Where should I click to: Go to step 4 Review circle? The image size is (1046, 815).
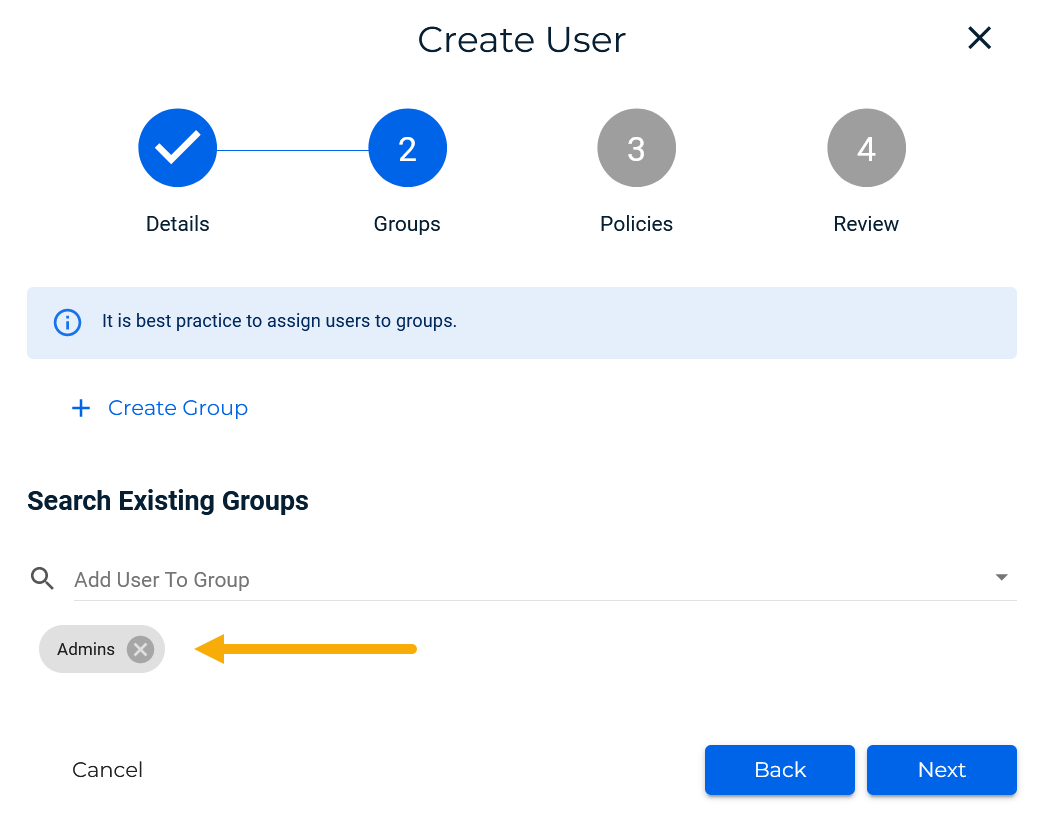(866, 148)
